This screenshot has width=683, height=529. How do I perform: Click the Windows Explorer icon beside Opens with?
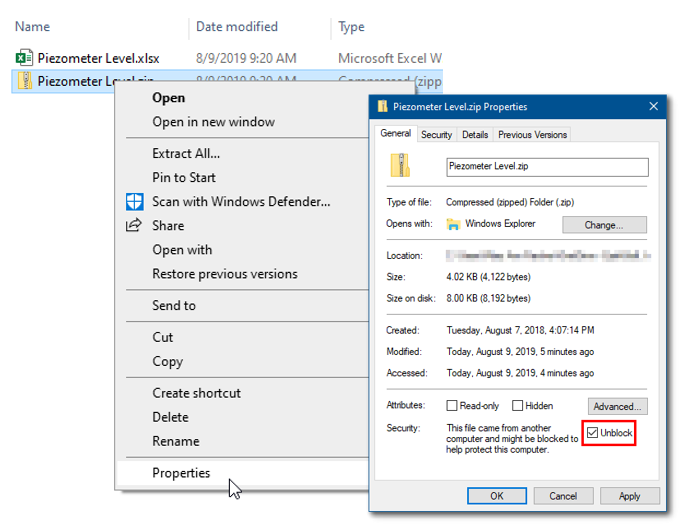click(455, 224)
